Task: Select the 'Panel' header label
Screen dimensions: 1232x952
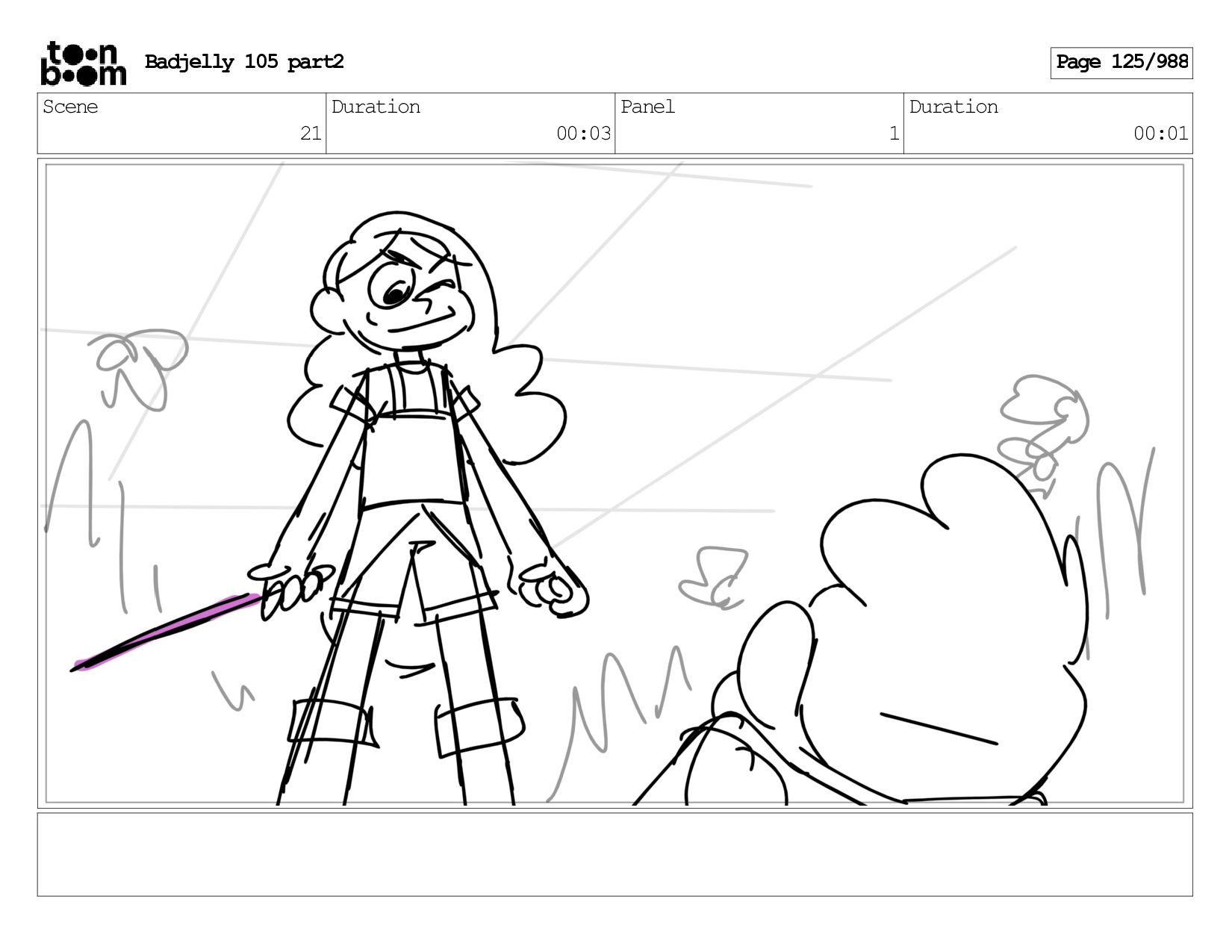Action: click(x=647, y=107)
